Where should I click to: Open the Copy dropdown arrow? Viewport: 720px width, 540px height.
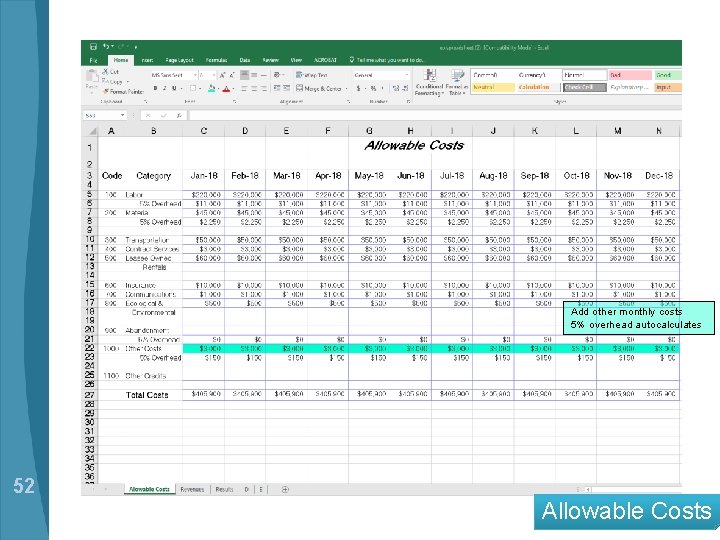tap(128, 82)
